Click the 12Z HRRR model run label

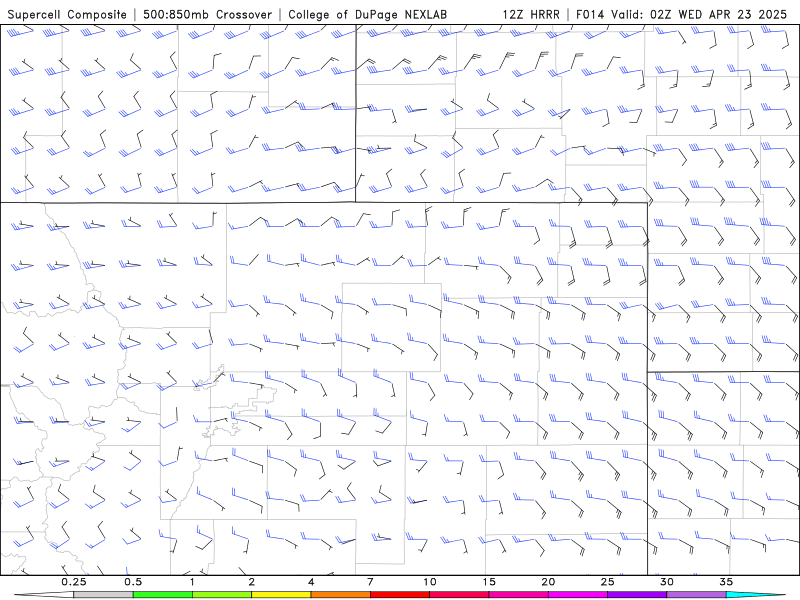pos(531,15)
